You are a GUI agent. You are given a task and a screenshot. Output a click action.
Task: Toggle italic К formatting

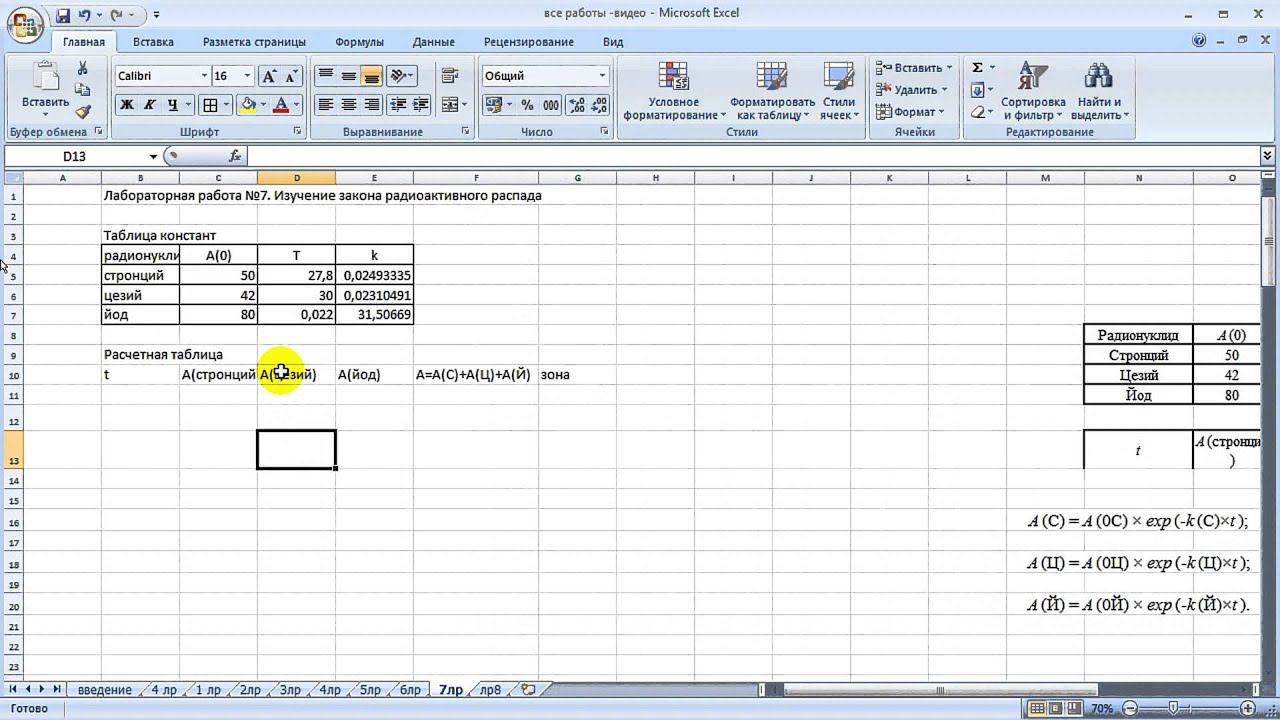150,105
